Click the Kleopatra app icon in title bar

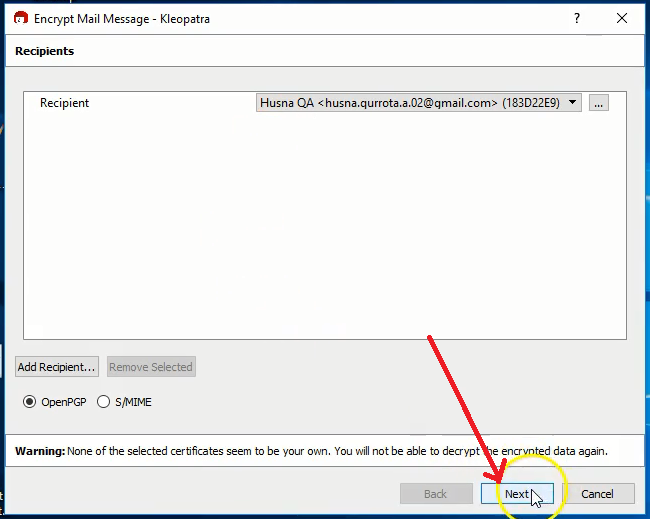point(20,19)
